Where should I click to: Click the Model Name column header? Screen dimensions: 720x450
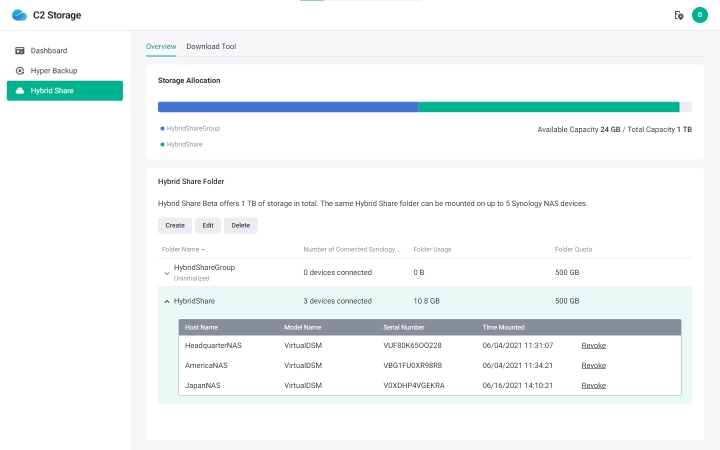click(x=302, y=327)
